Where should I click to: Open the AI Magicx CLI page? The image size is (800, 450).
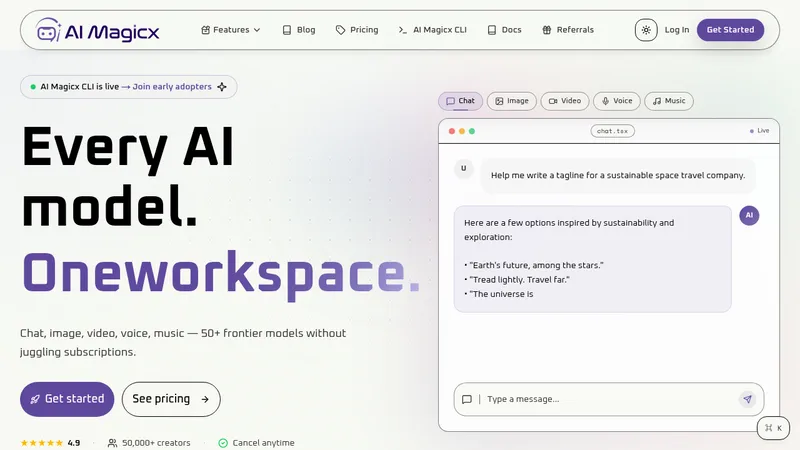click(432, 30)
